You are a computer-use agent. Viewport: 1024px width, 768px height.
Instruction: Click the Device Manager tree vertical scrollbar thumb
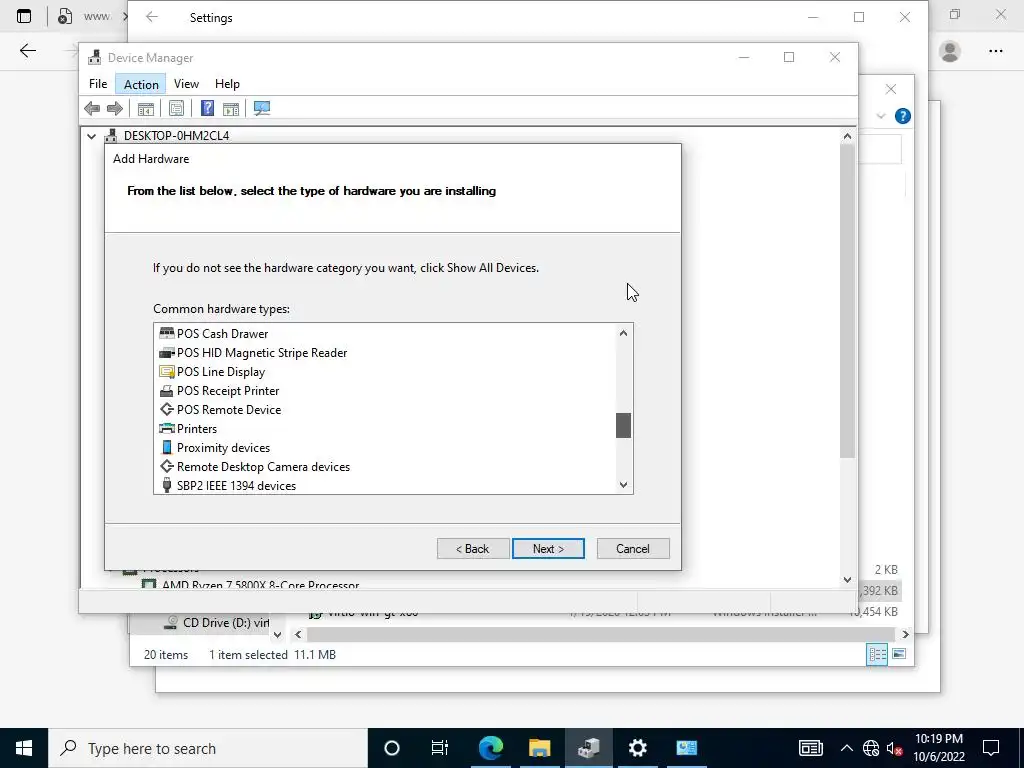tap(847, 301)
